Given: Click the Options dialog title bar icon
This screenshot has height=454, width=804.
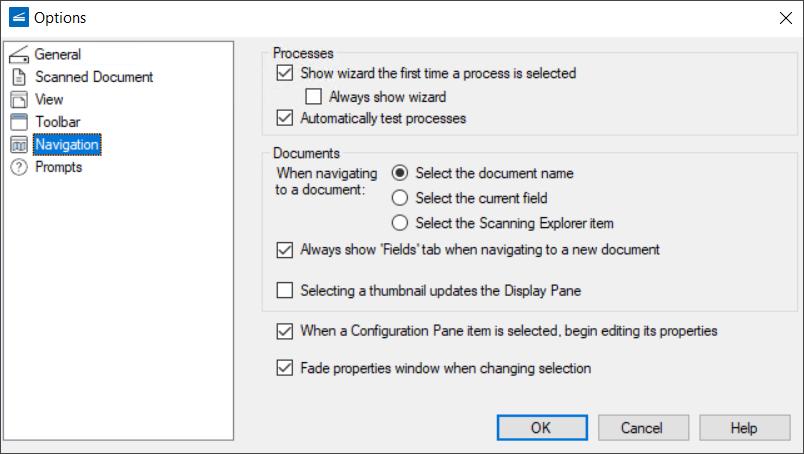Looking at the screenshot, I should tap(17, 17).
